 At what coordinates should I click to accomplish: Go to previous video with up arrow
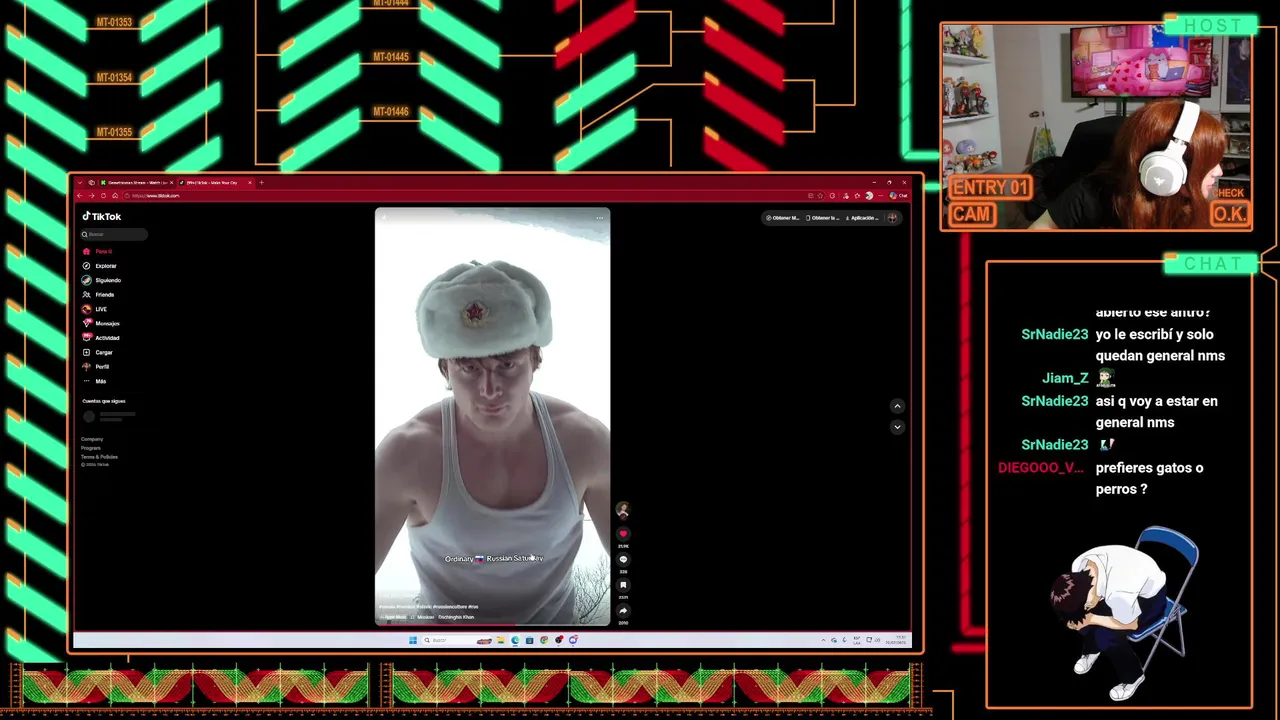click(x=897, y=406)
